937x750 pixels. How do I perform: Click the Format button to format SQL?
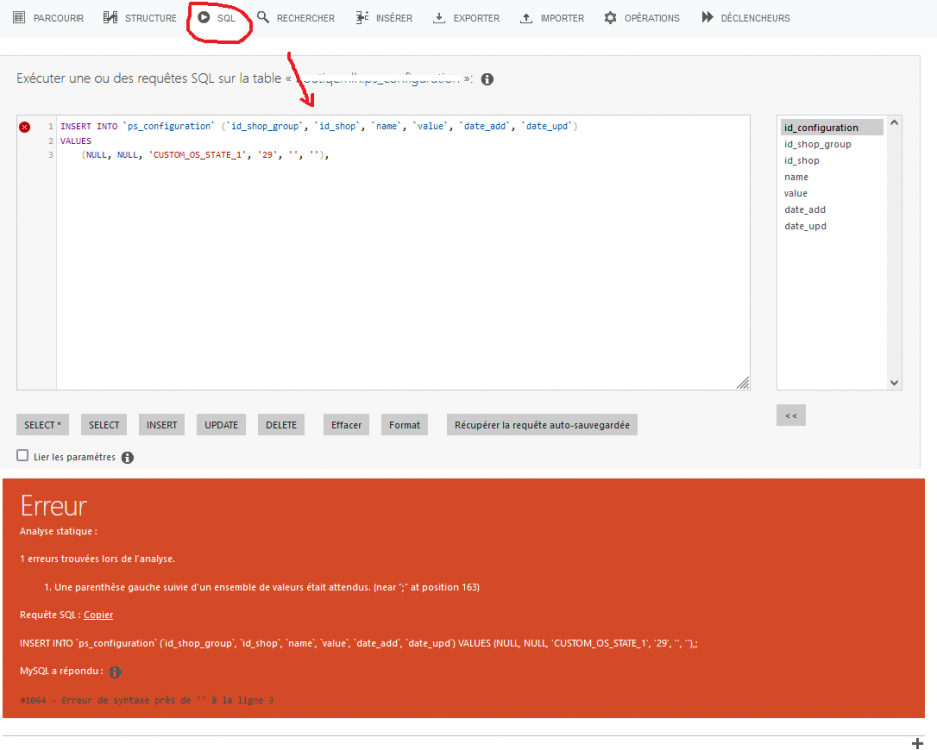pos(404,424)
